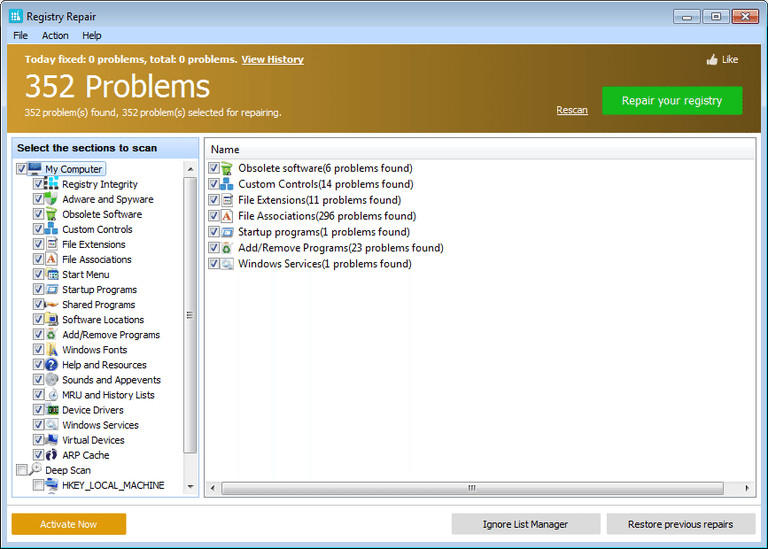Select the Windows Fonts tree item label
The width and height of the screenshot is (768, 549).
tap(95, 350)
